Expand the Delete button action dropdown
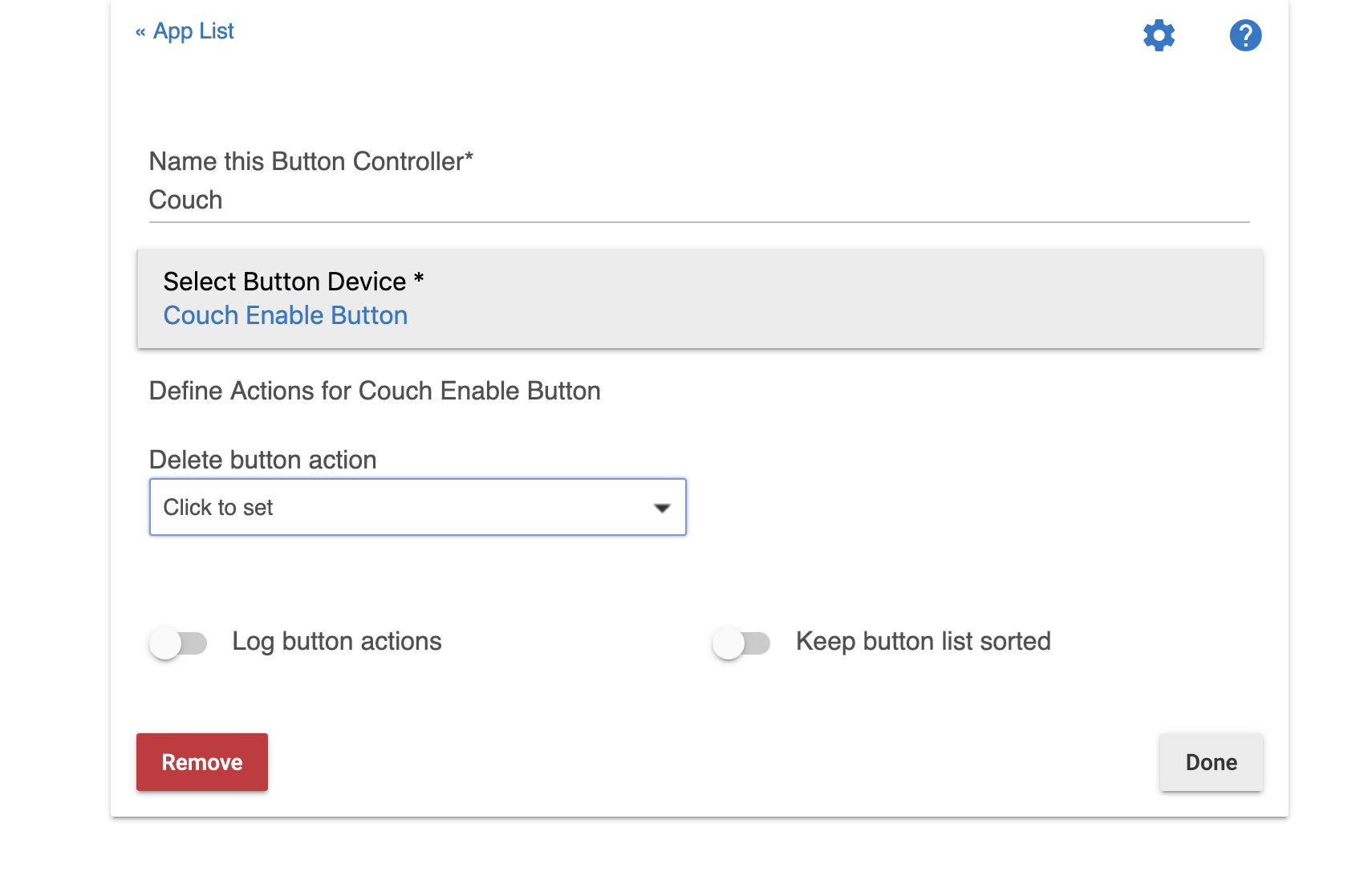Viewport: 1372px width, 876px height. point(417,507)
